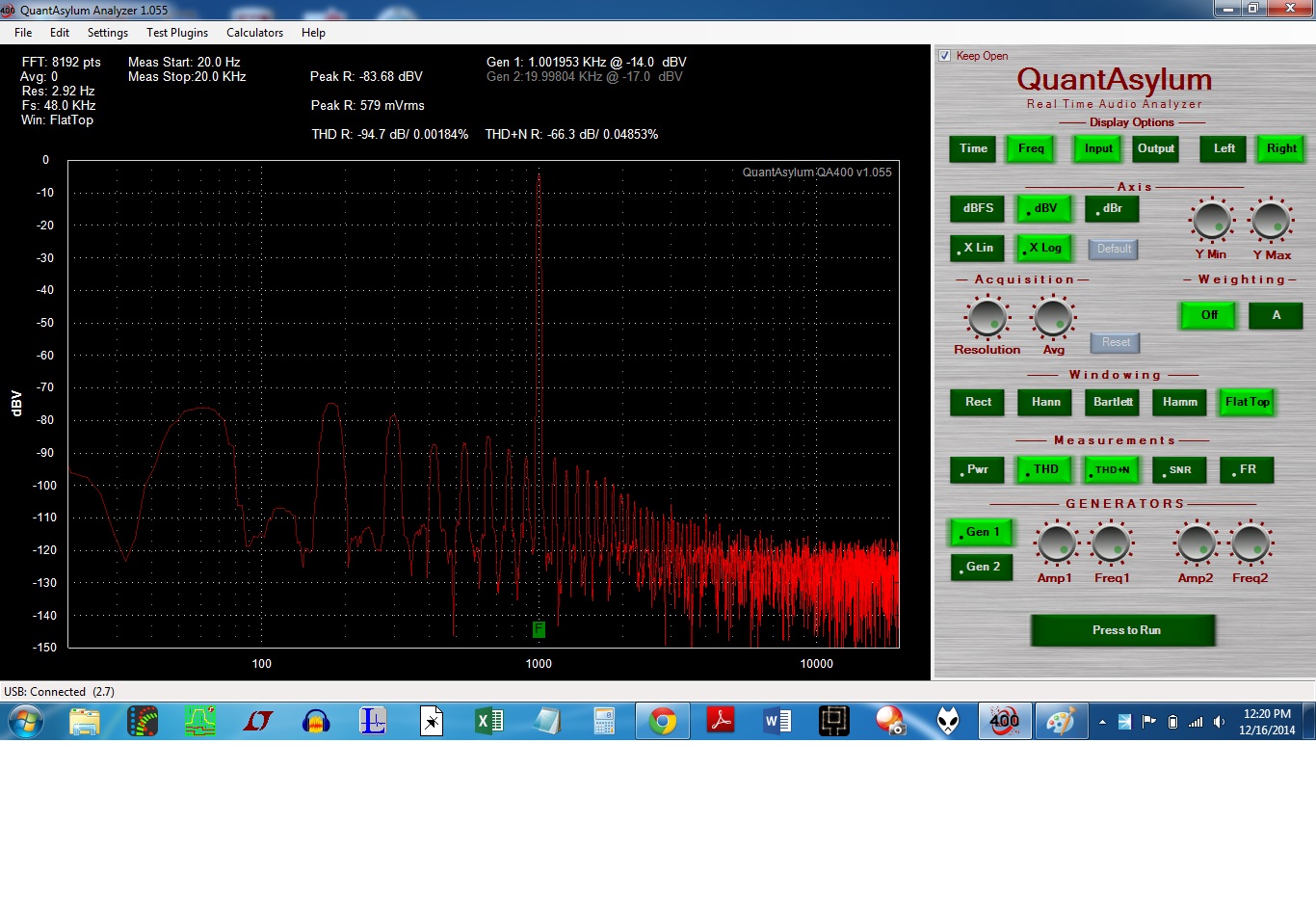Image resolution: width=1316 pixels, height=902 pixels.
Task: Enable A weighting
Action: (1277, 315)
